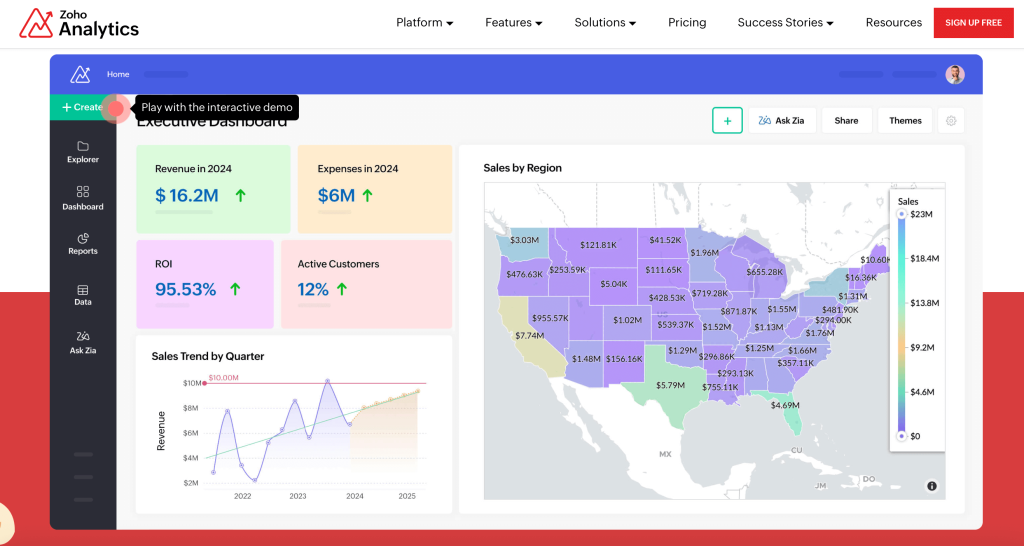This screenshot has height=546, width=1024.
Task: Click the red target line start marker
Action: [x=204, y=383]
